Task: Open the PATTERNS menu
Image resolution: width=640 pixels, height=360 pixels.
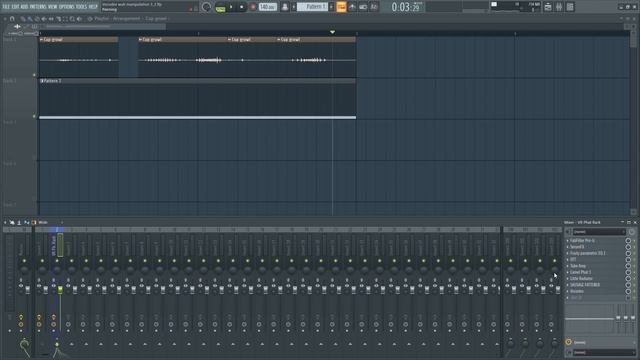Action: pyautogui.click(x=38, y=7)
